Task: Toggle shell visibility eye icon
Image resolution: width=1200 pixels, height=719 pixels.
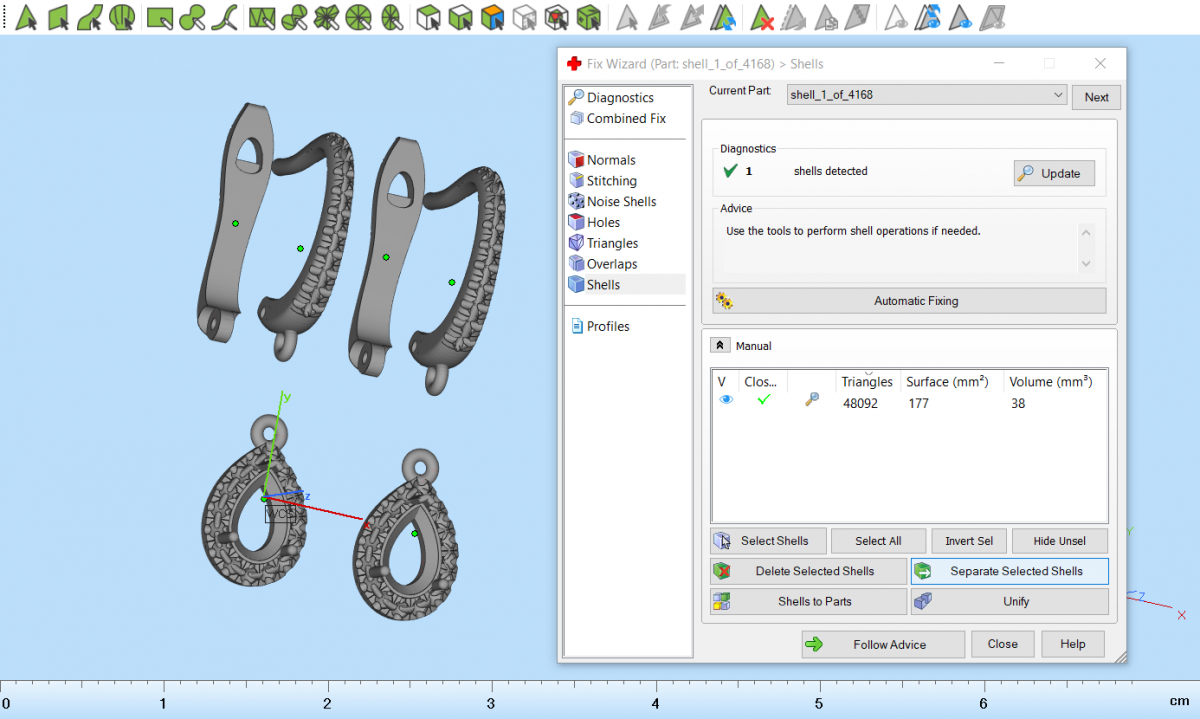Action: pyautogui.click(x=726, y=399)
